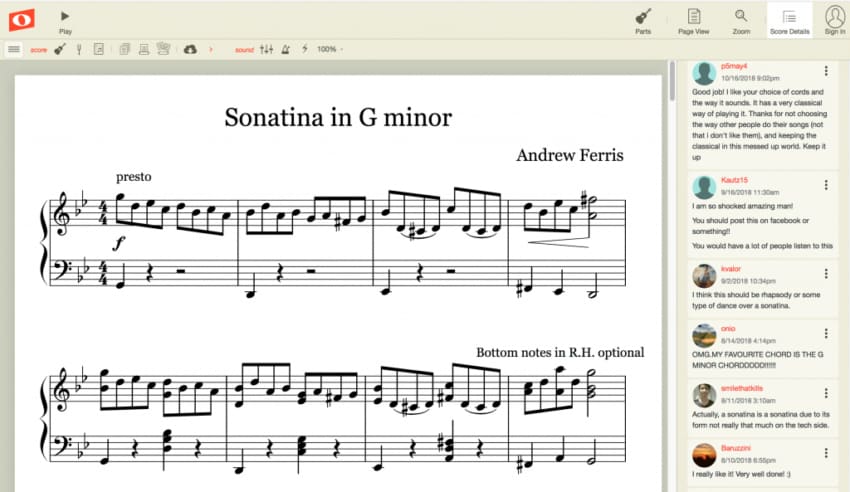The width and height of the screenshot is (850, 492).
Task: Click the Sign In button
Action: coord(834,19)
